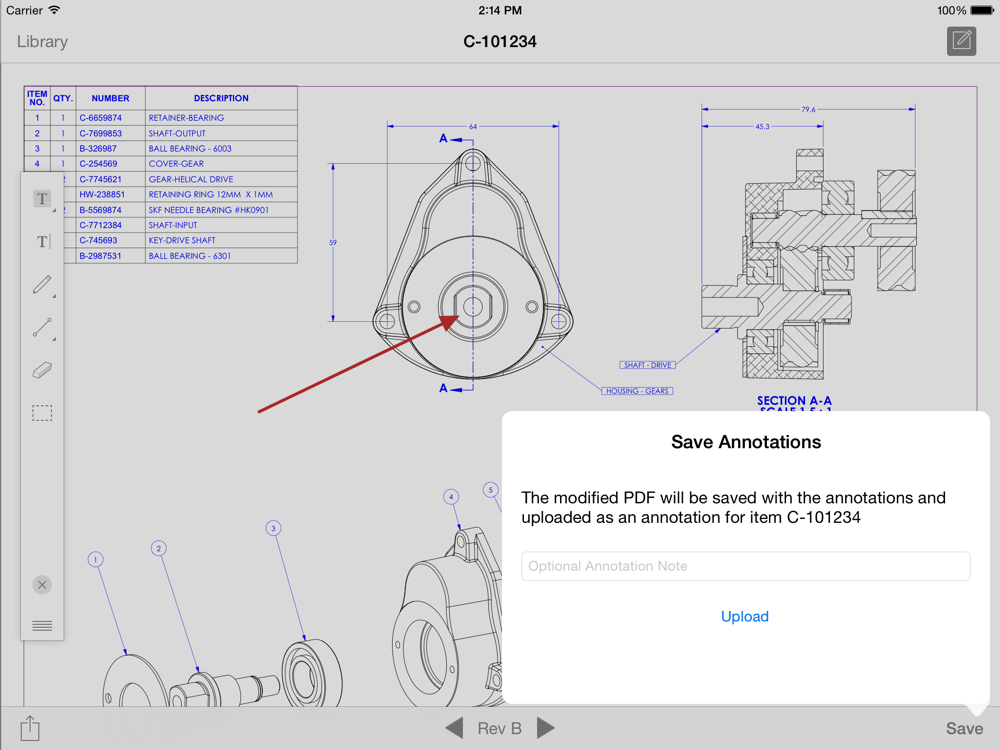Tap balloon number 5 in exploded view
The image size is (1000, 750).
(490, 490)
